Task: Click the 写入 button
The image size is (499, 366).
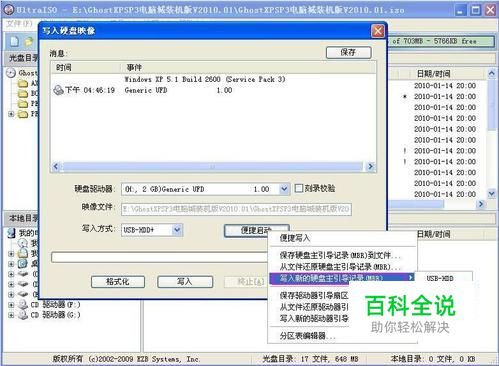Action: click(x=185, y=282)
